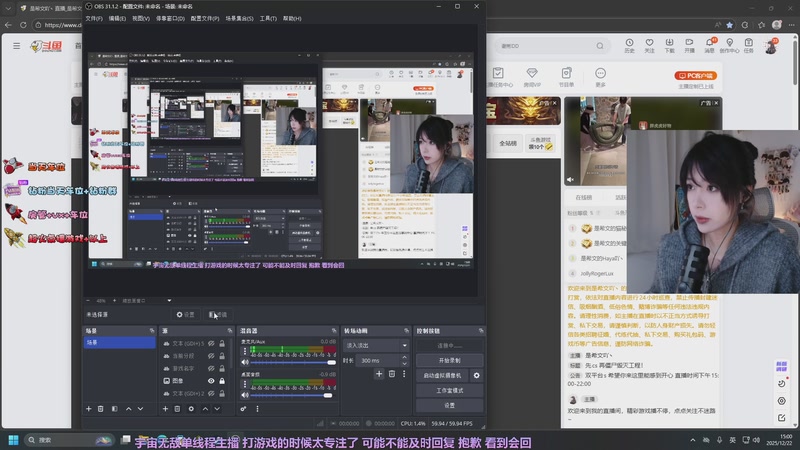
Task: Pop out the 混音器 dock panel
Action: (334, 331)
